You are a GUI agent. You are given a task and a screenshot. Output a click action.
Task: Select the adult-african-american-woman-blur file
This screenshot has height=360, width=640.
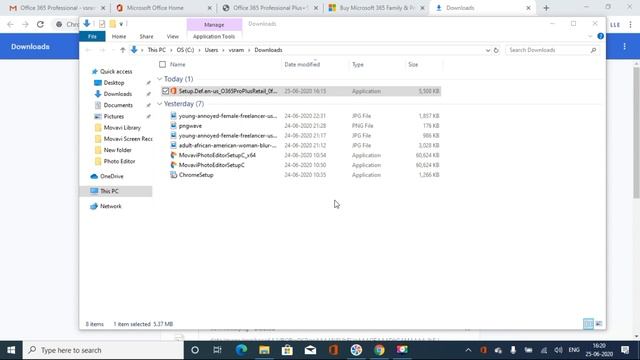tap(228, 145)
